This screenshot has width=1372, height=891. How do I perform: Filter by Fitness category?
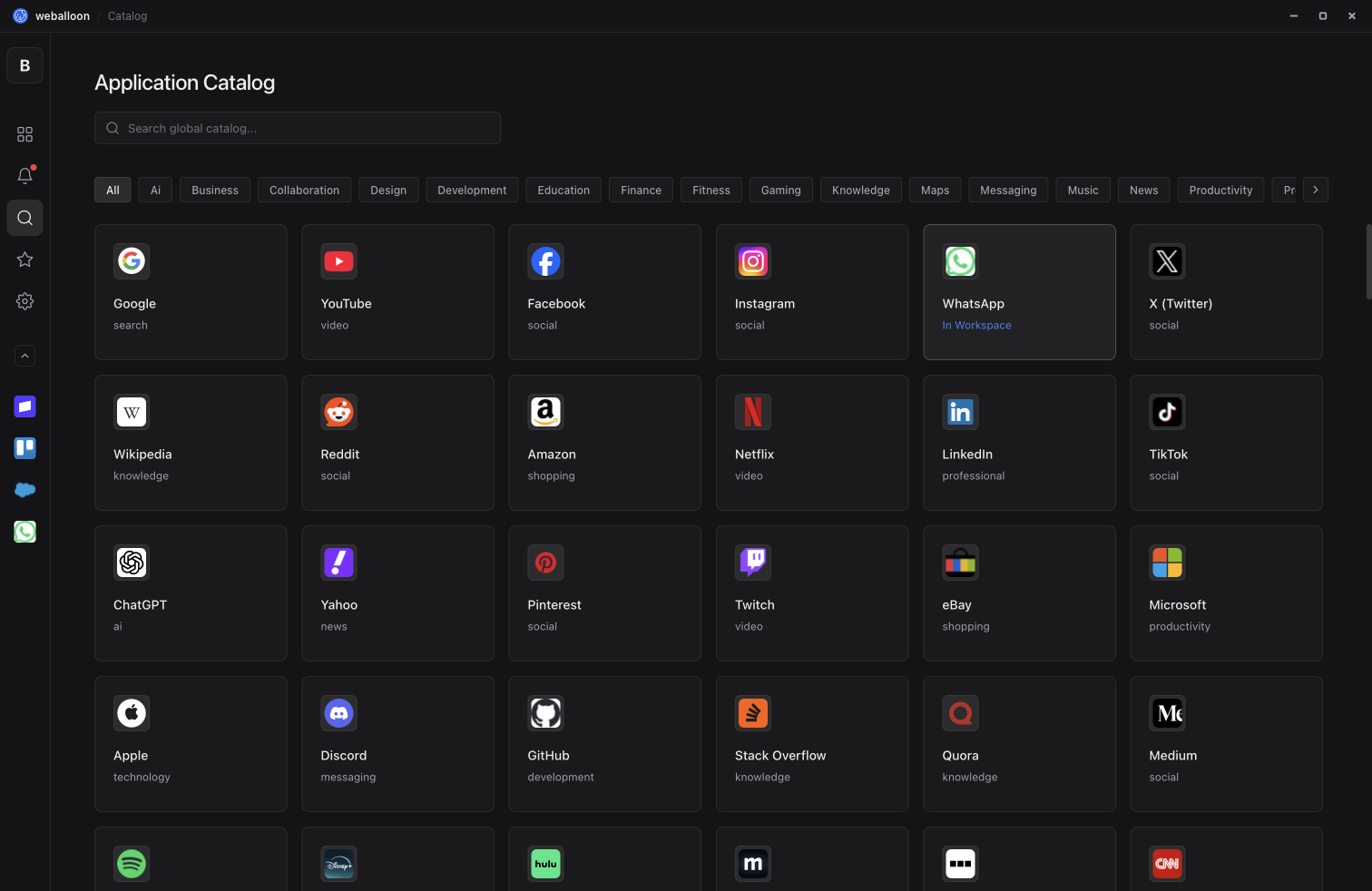click(711, 191)
